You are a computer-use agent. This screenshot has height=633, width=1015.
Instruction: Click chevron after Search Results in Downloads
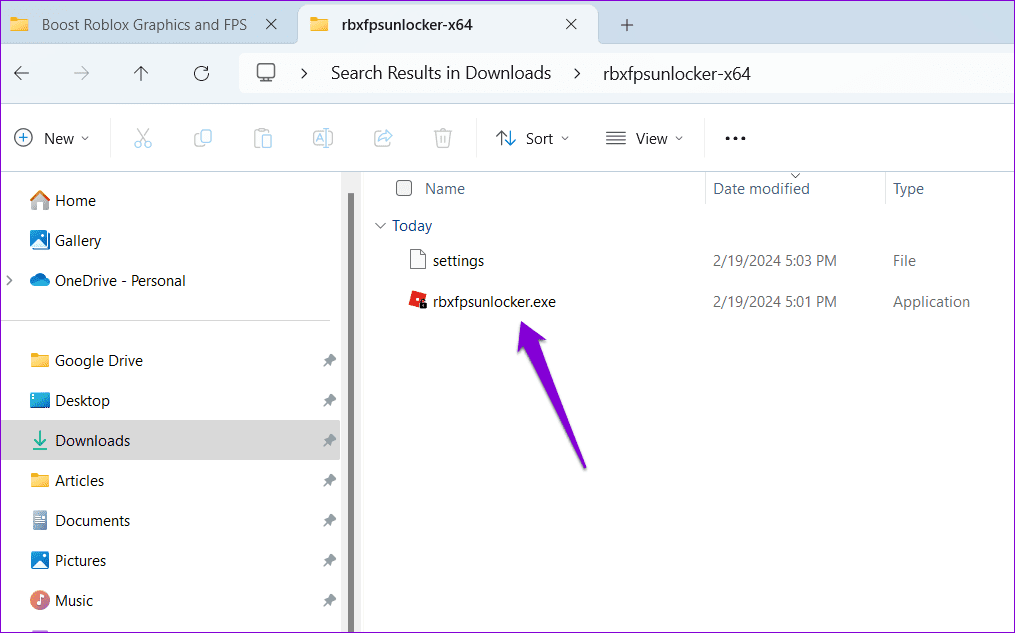(x=577, y=74)
